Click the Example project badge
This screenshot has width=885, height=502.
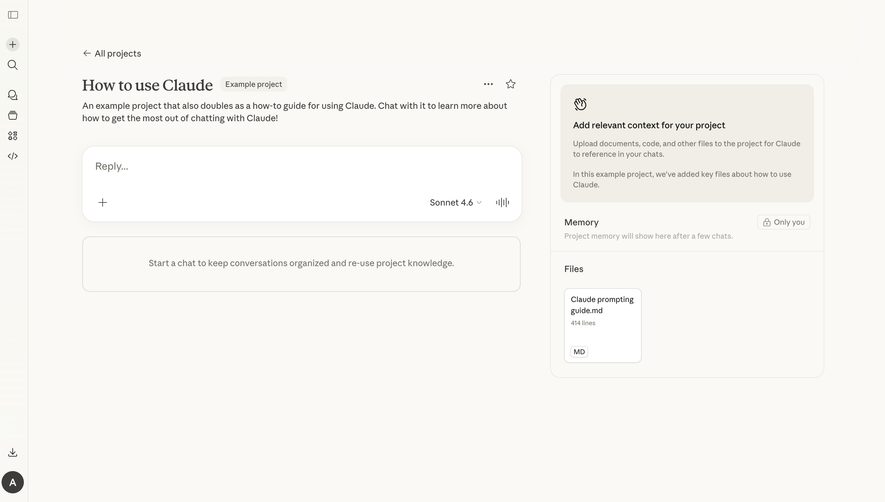(x=253, y=84)
